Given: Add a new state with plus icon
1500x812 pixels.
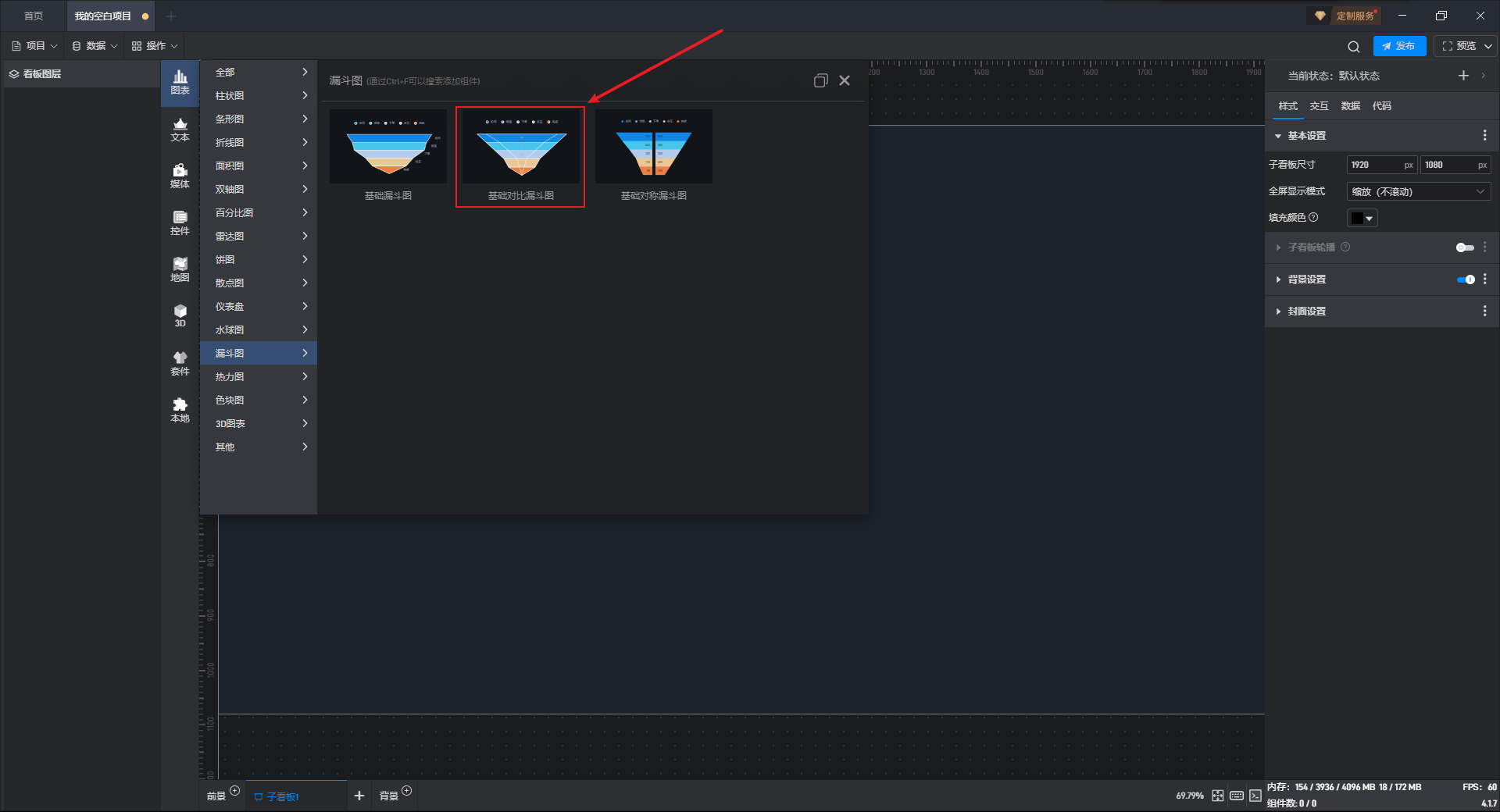Looking at the screenshot, I should (x=1463, y=76).
